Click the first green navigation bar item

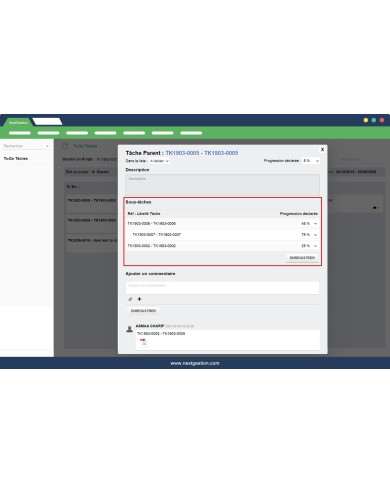coord(20,133)
